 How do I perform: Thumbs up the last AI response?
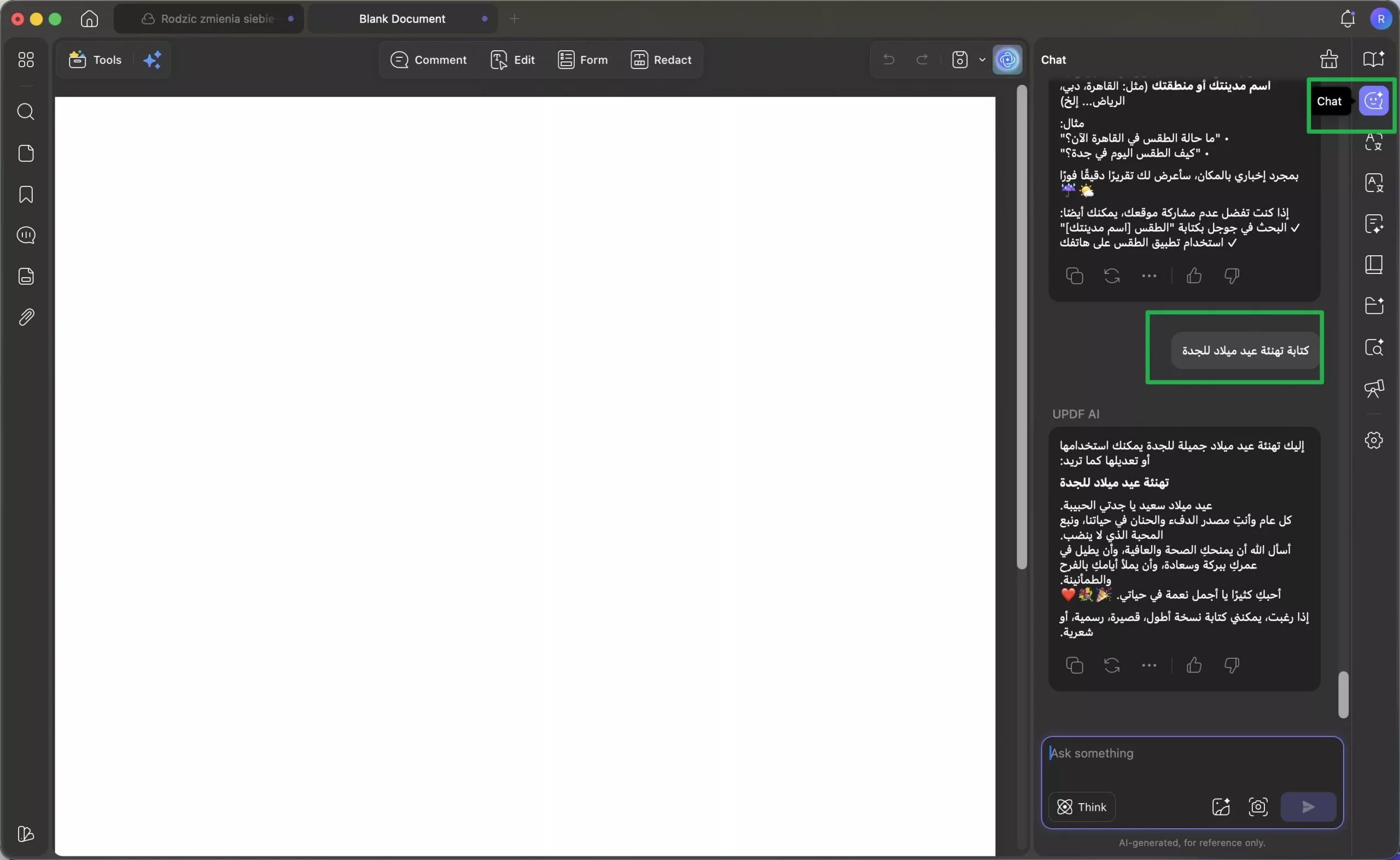point(1194,665)
